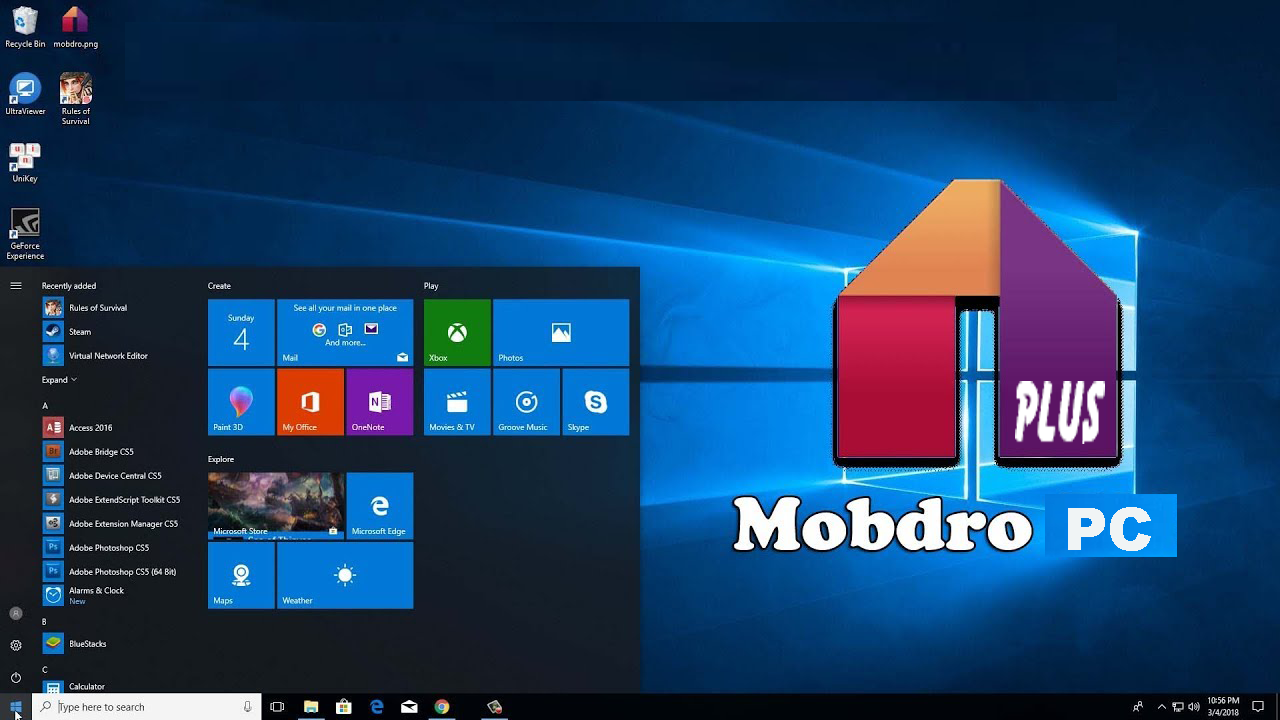Click the letter A group header

[x=45, y=406]
